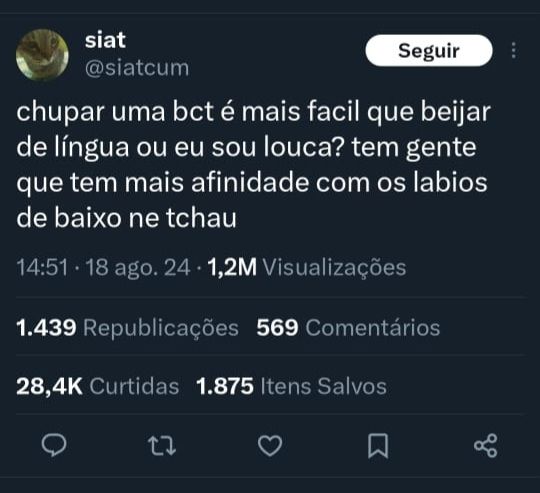
Task: Open the three-dot more options menu
Action: [513, 51]
